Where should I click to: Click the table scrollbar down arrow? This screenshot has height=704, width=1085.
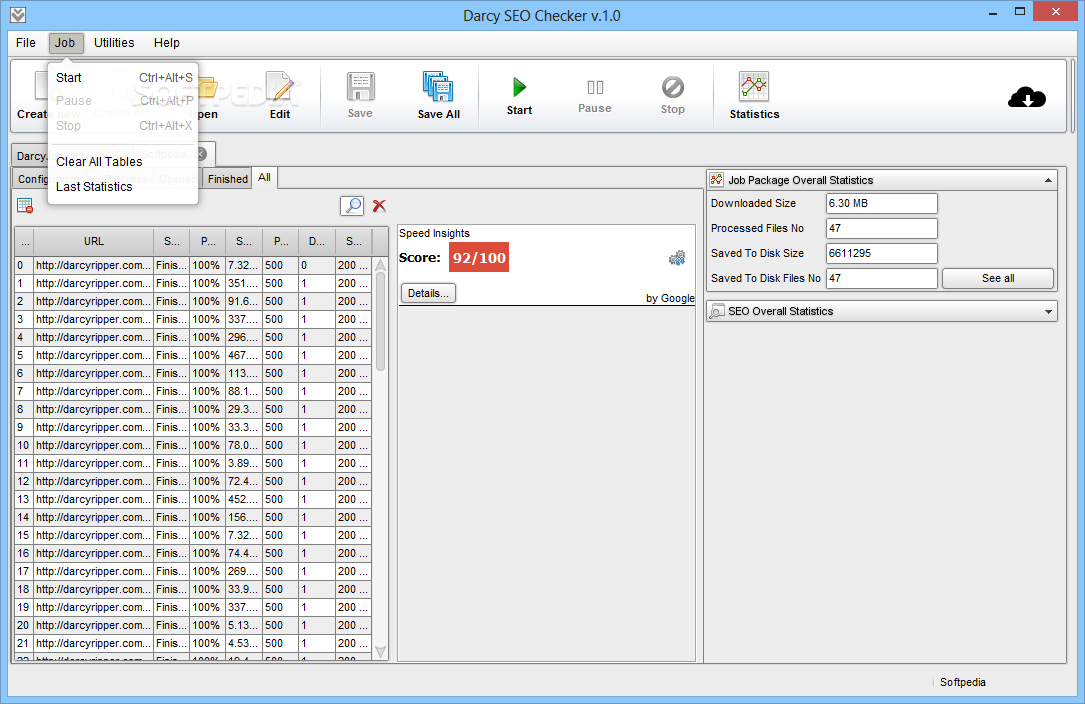click(381, 651)
